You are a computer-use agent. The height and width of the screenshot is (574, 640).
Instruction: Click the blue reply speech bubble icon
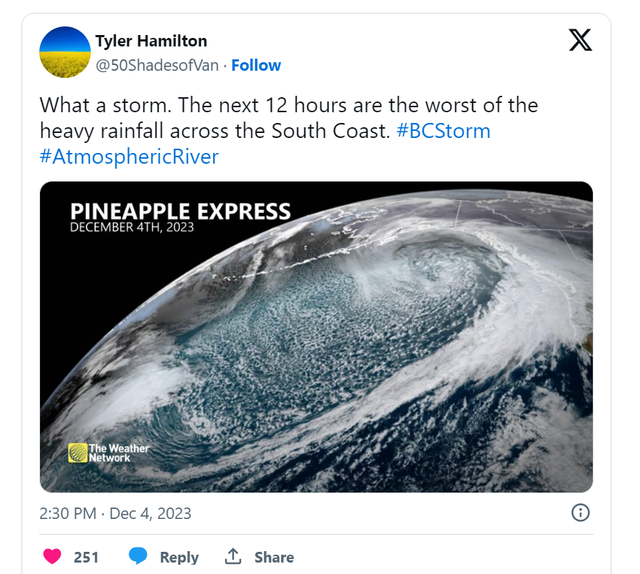point(138,556)
